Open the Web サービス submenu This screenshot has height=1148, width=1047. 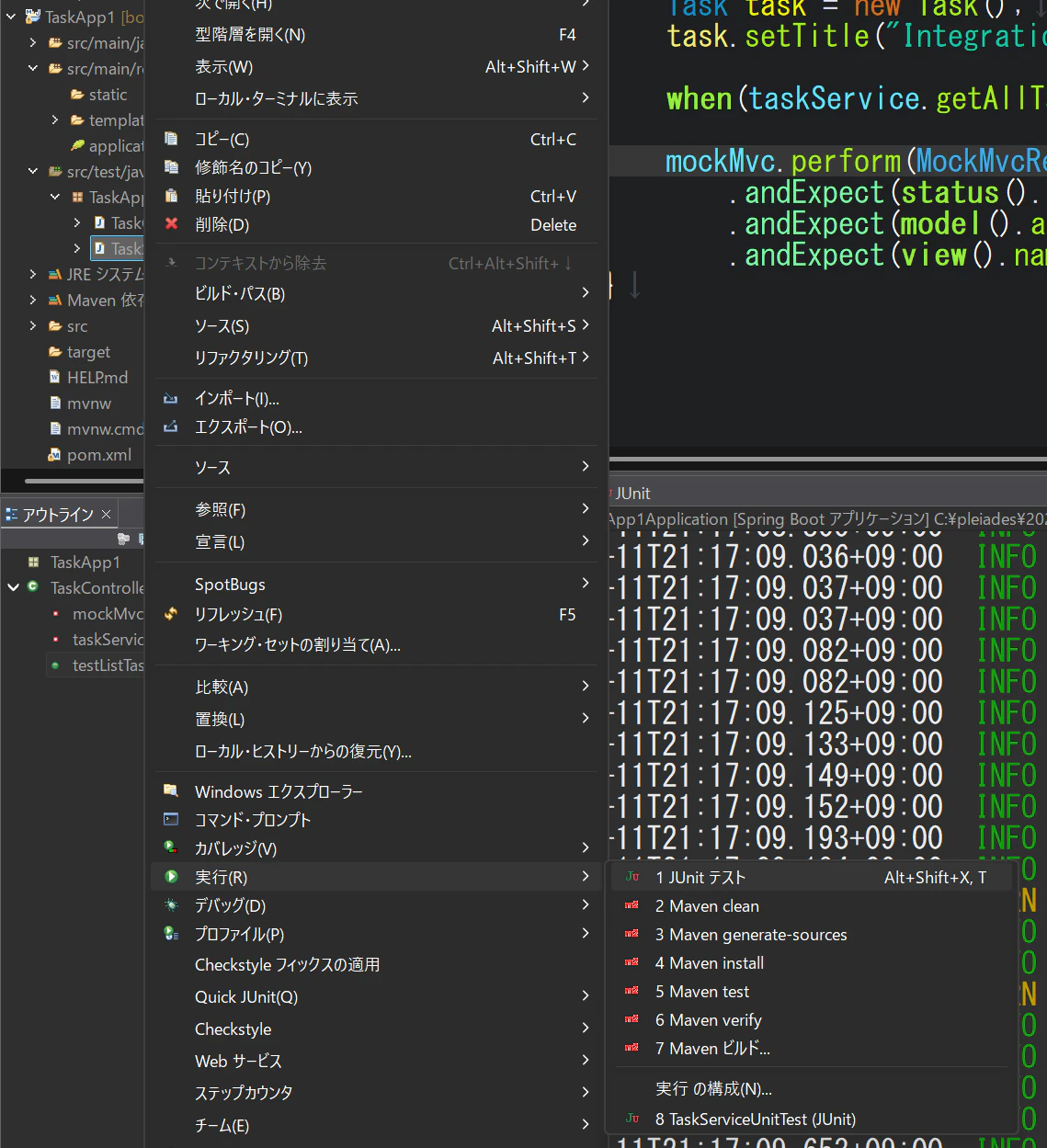377,1061
